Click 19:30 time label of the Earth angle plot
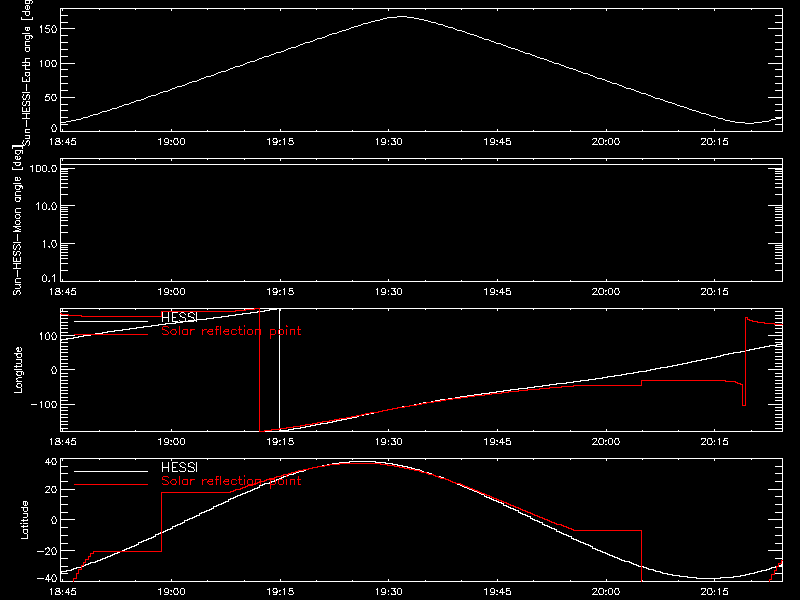Image resolution: width=800 pixels, height=600 pixels. (389, 142)
